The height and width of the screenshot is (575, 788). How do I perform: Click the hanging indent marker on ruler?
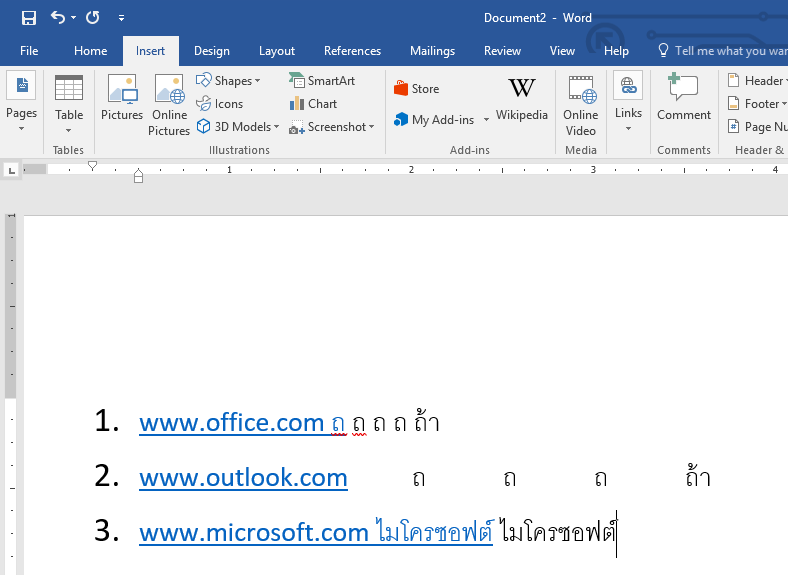tap(138, 175)
